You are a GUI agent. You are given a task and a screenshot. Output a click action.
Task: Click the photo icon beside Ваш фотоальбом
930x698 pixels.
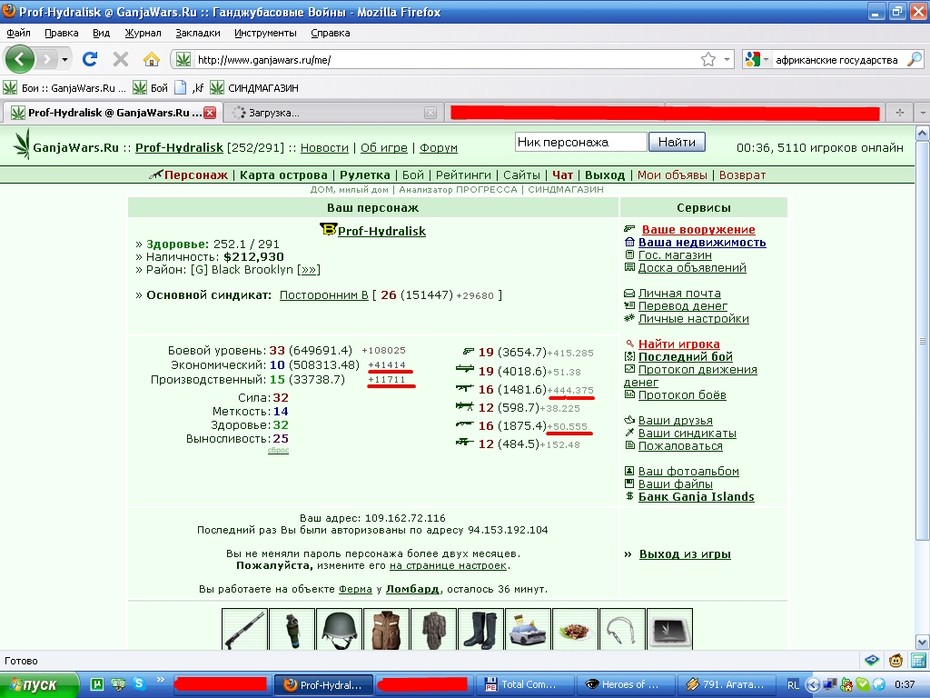tap(630, 471)
